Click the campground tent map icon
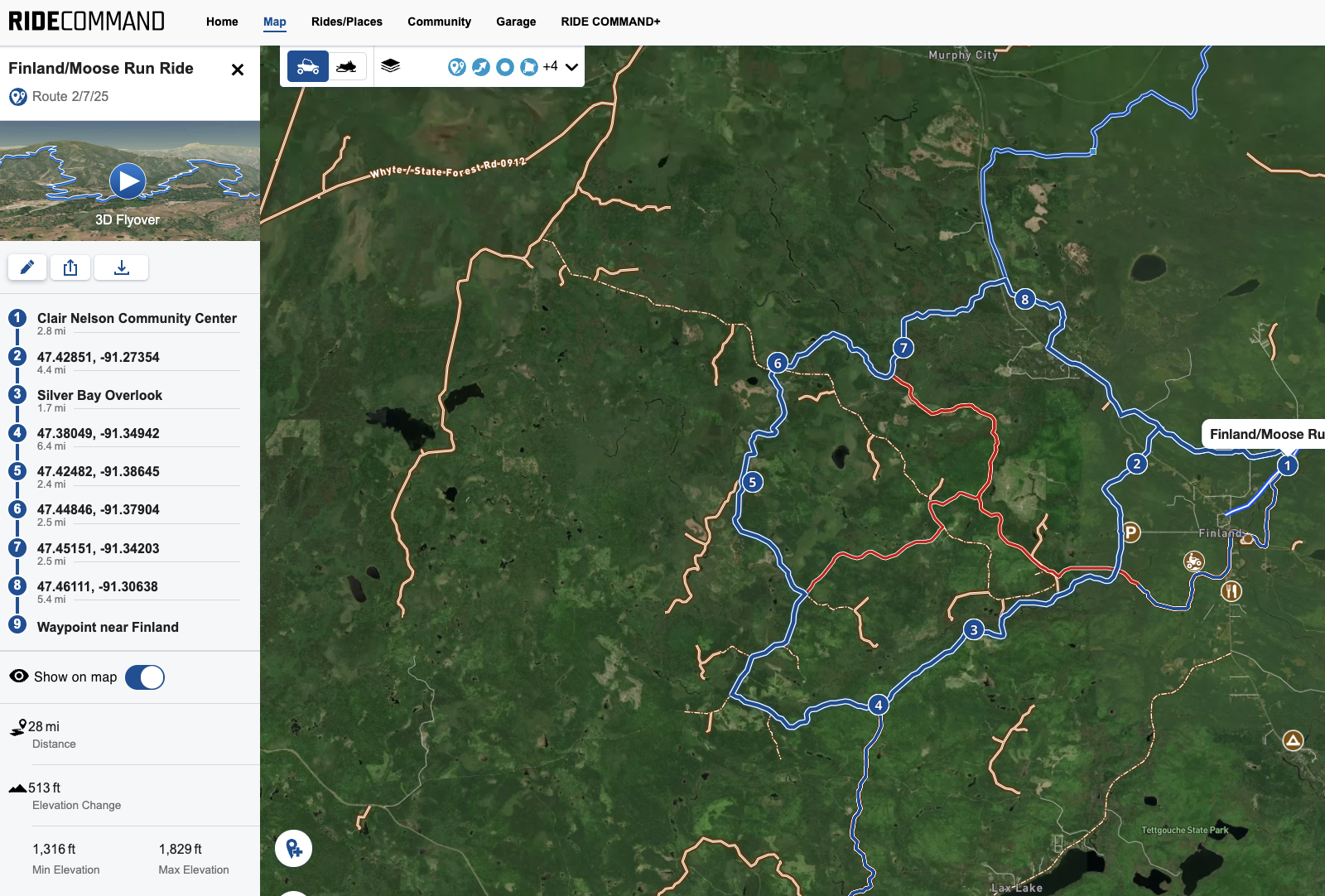 coord(1293,740)
